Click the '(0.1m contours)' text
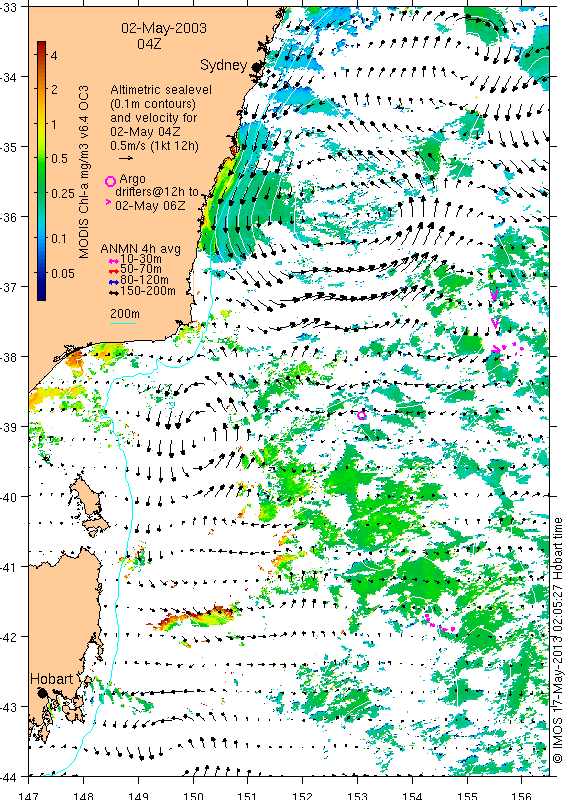 point(153,104)
